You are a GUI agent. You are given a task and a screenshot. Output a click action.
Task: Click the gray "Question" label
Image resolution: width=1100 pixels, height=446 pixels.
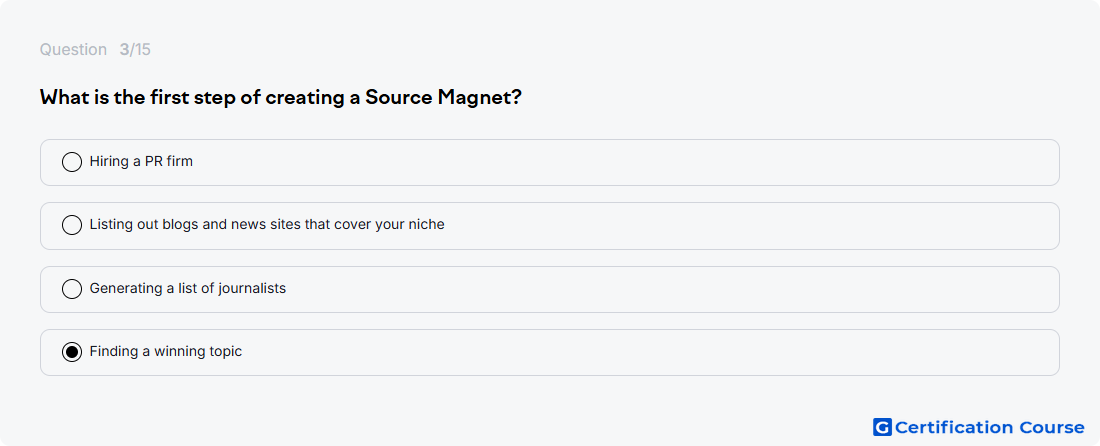pos(73,50)
